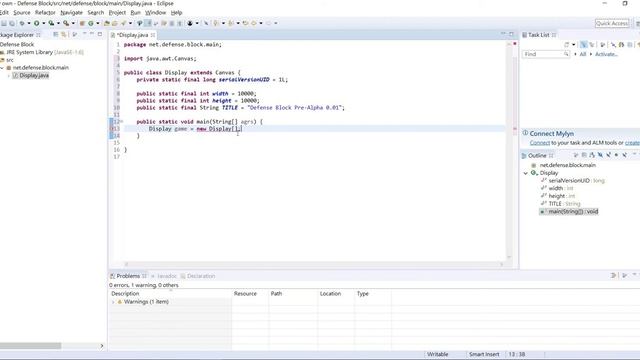Click the New Java Class toolbar icon
The height and width of the screenshot is (360, 640).
coord(91,23)
